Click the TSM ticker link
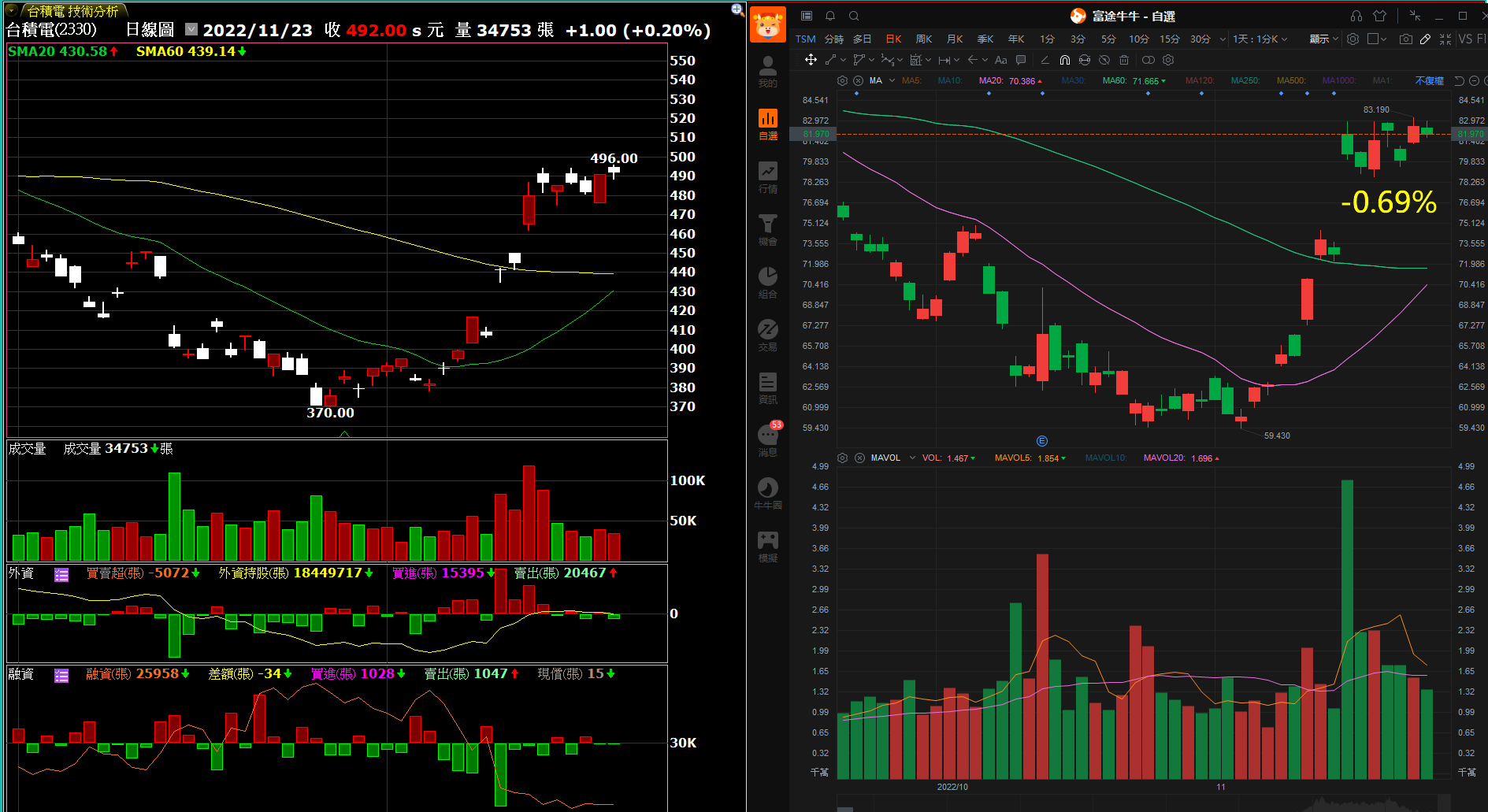 [805, 39]
